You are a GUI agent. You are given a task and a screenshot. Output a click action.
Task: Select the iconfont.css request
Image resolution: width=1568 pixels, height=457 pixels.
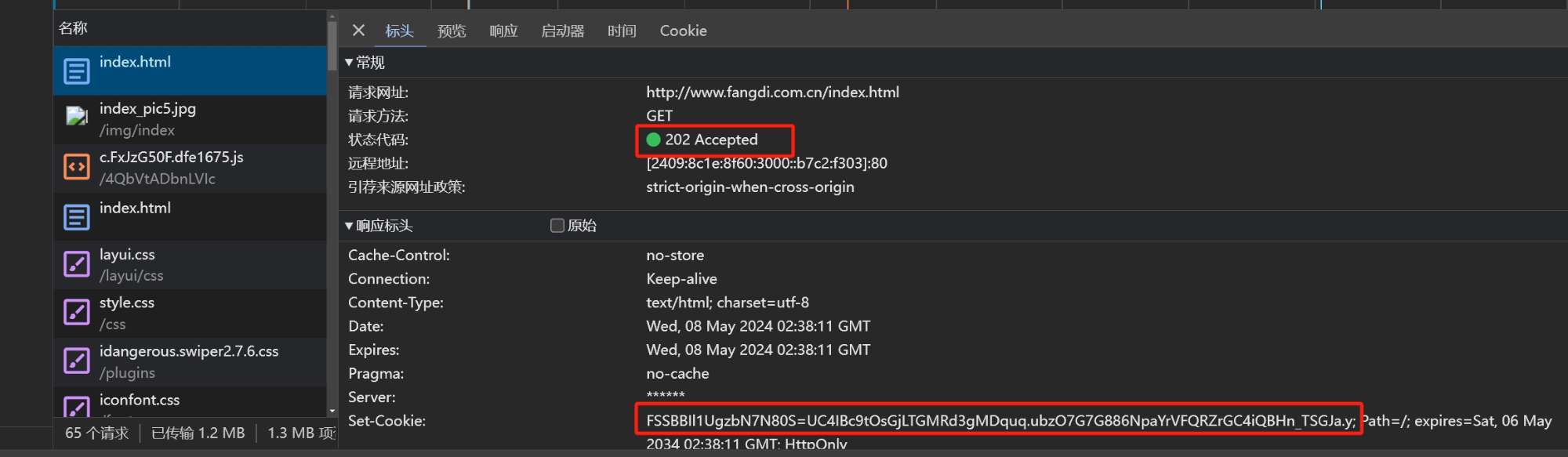190,402
